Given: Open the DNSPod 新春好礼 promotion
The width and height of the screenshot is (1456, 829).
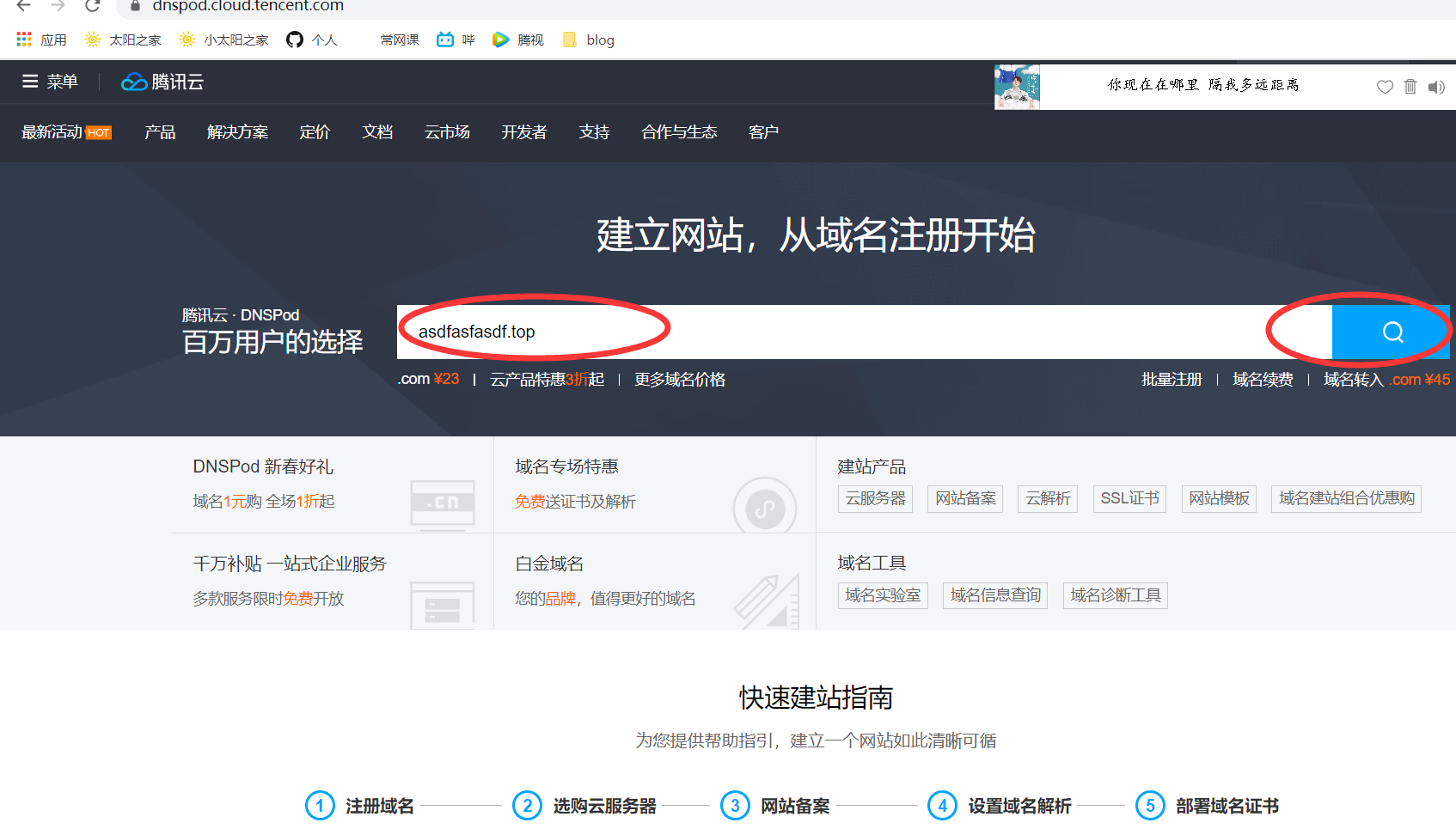Looking at the screenshot, I should click(263, 466).
